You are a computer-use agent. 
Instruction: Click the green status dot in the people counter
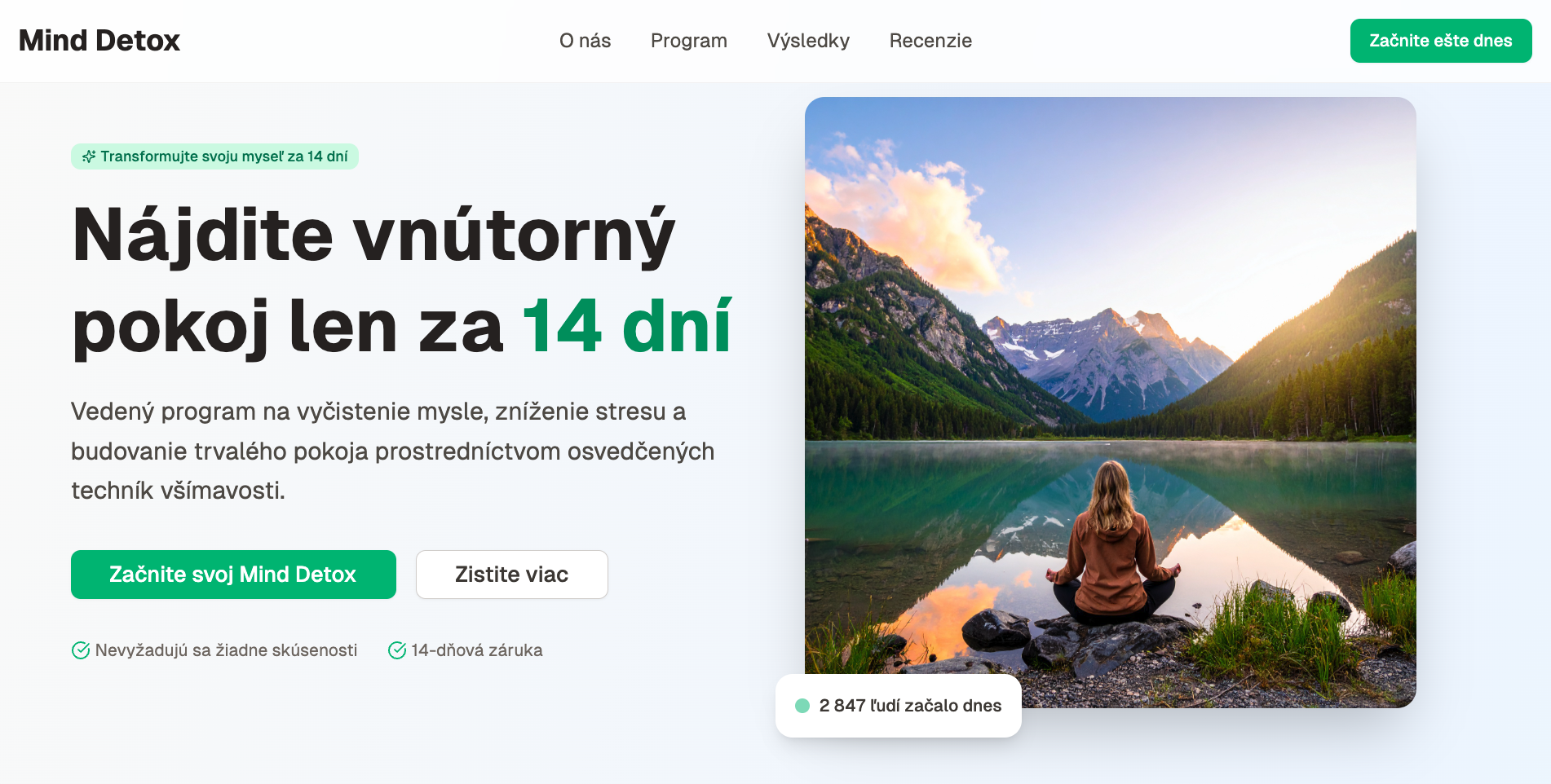[x=802, y=706]
